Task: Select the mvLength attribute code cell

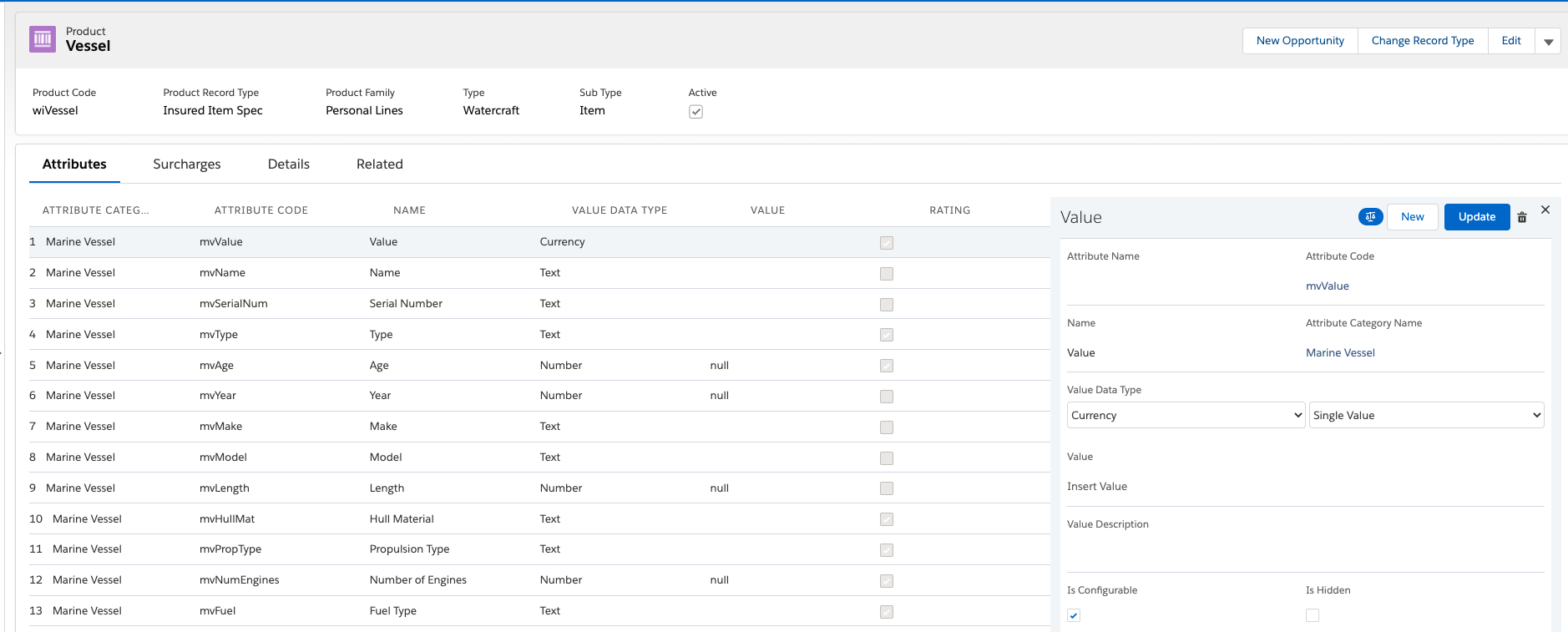Action: (x=225, y=488)
